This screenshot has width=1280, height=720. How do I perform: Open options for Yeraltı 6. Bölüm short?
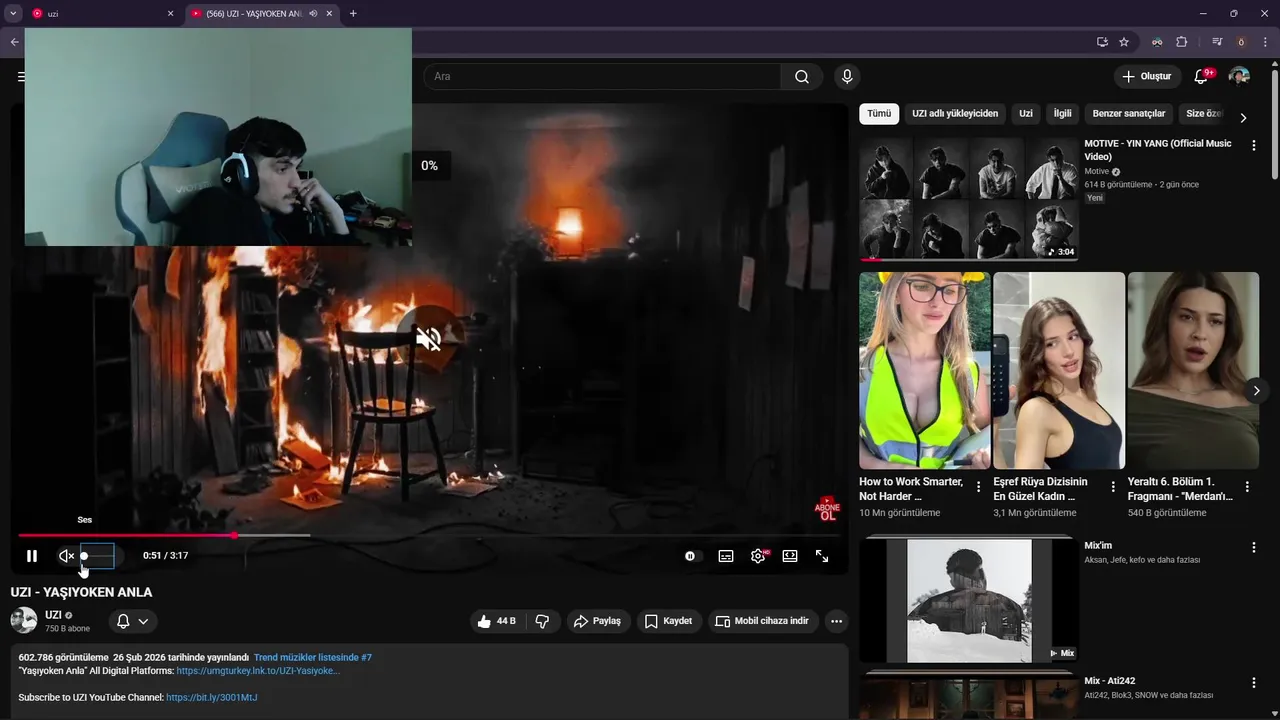(x=1247, y=487)
